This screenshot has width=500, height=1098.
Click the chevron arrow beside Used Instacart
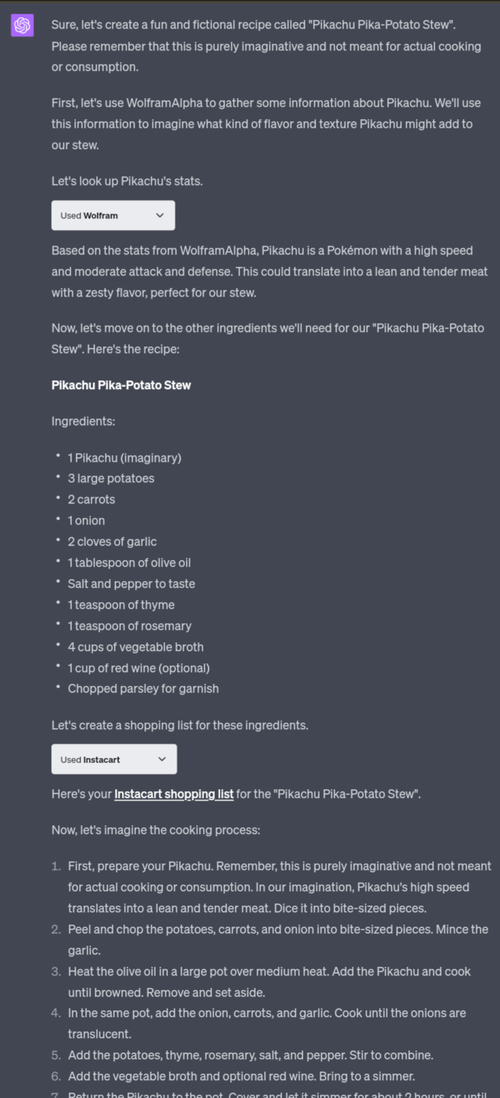tap(162, 759)
